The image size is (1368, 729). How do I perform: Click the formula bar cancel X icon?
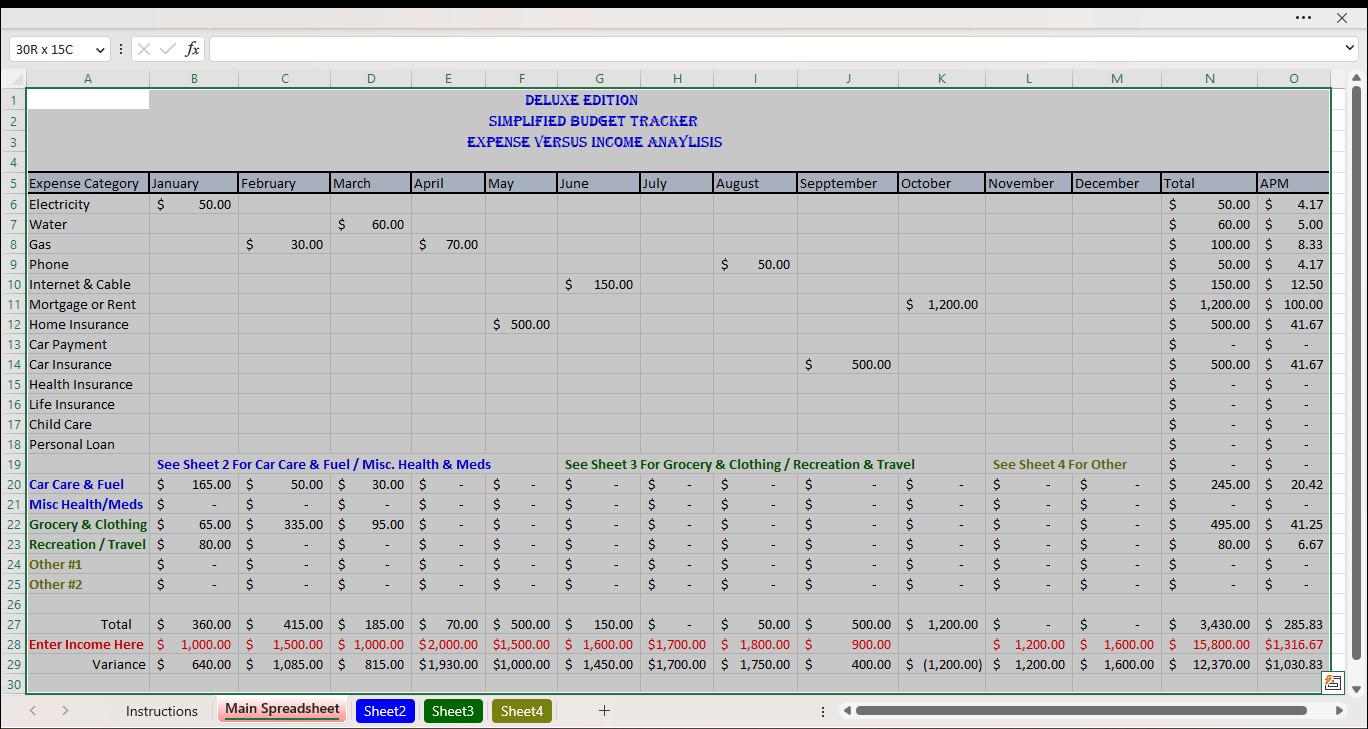click(x=144, y=49)
